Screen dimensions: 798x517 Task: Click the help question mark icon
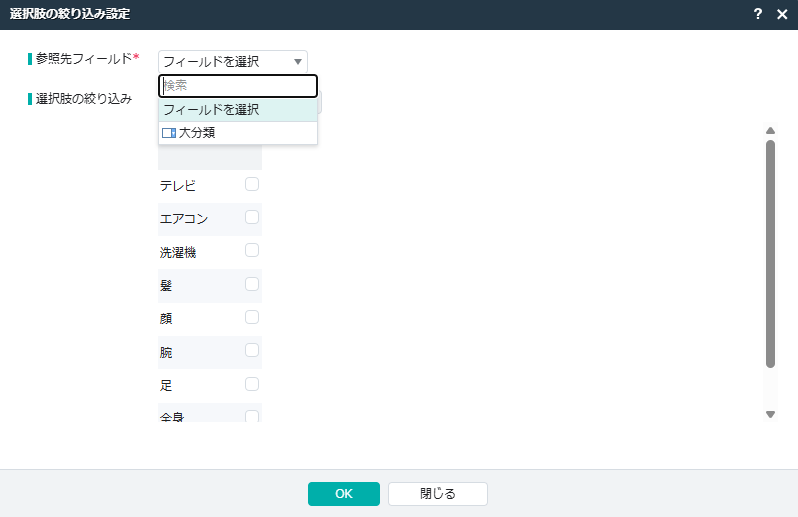point(758,14)
